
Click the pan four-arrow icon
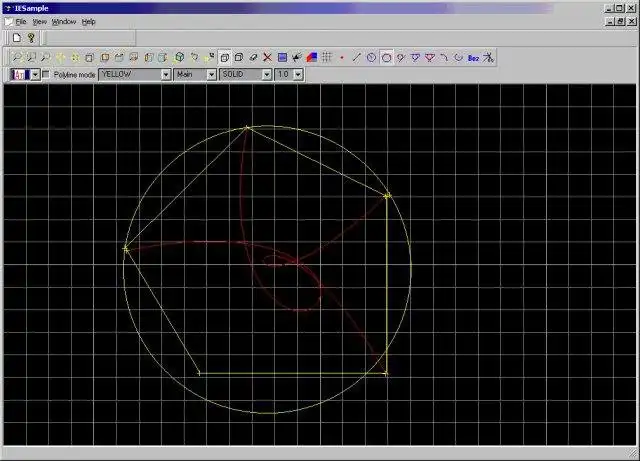pyautogui.click(x=60, y=58)
